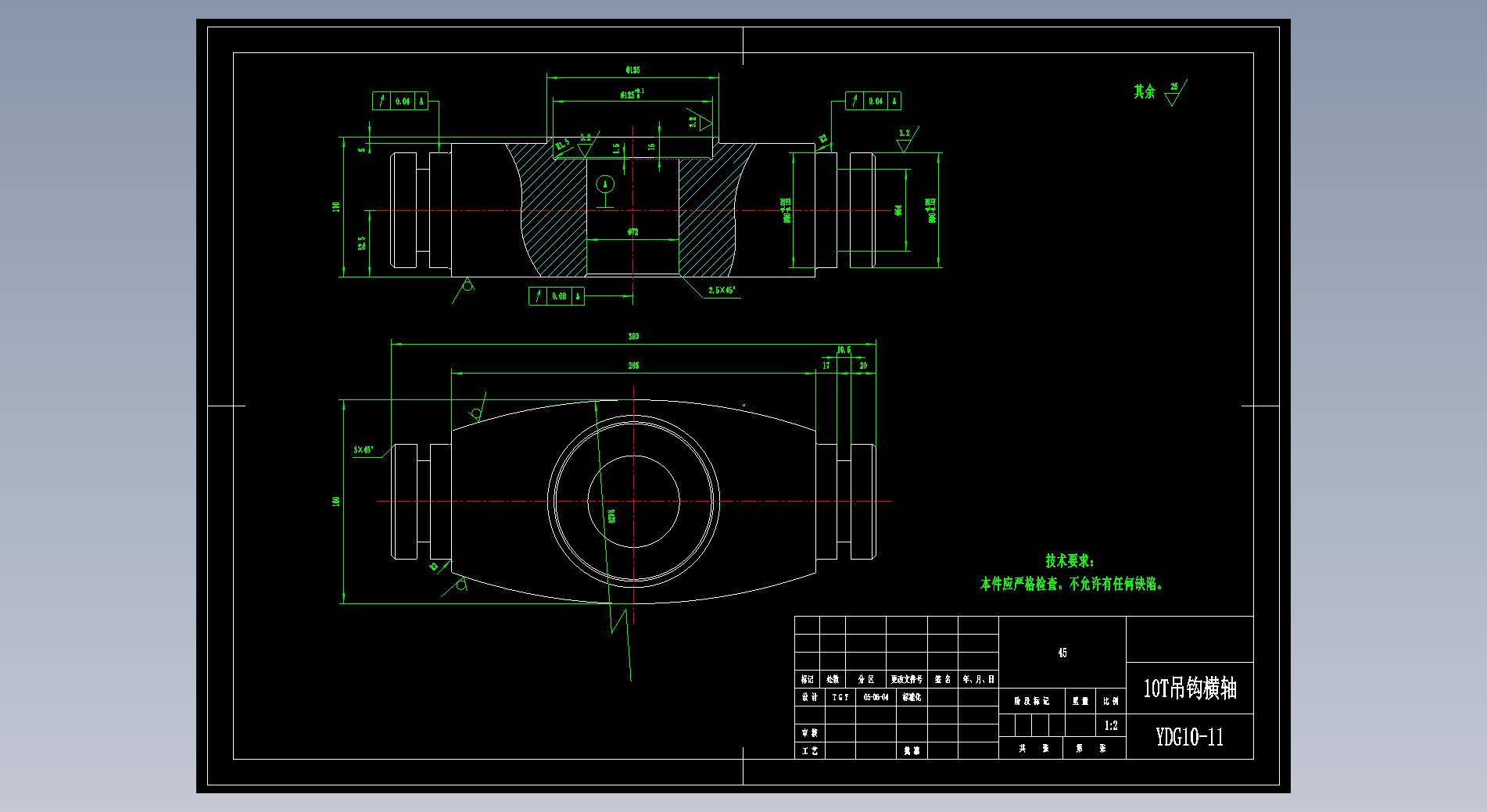The height and width of the screenshot is (812, 1487).
Task: Select the 3×45° chamfer label
Action: 364,450
